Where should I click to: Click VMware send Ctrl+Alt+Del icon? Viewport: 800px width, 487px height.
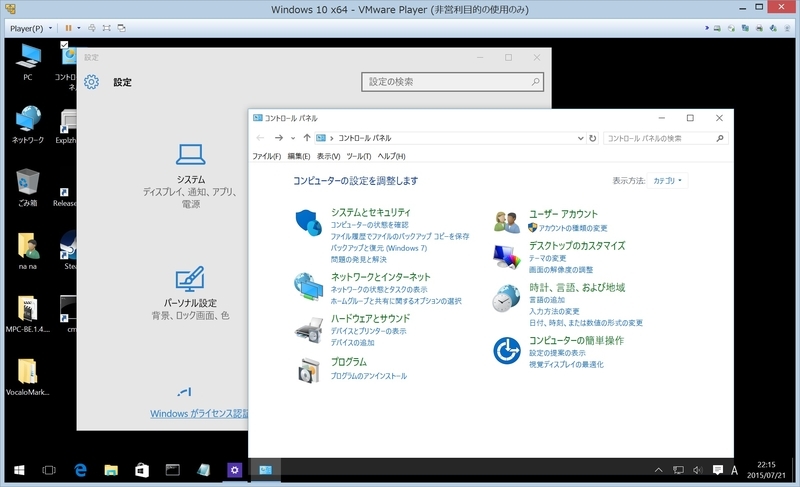(92, 28)
